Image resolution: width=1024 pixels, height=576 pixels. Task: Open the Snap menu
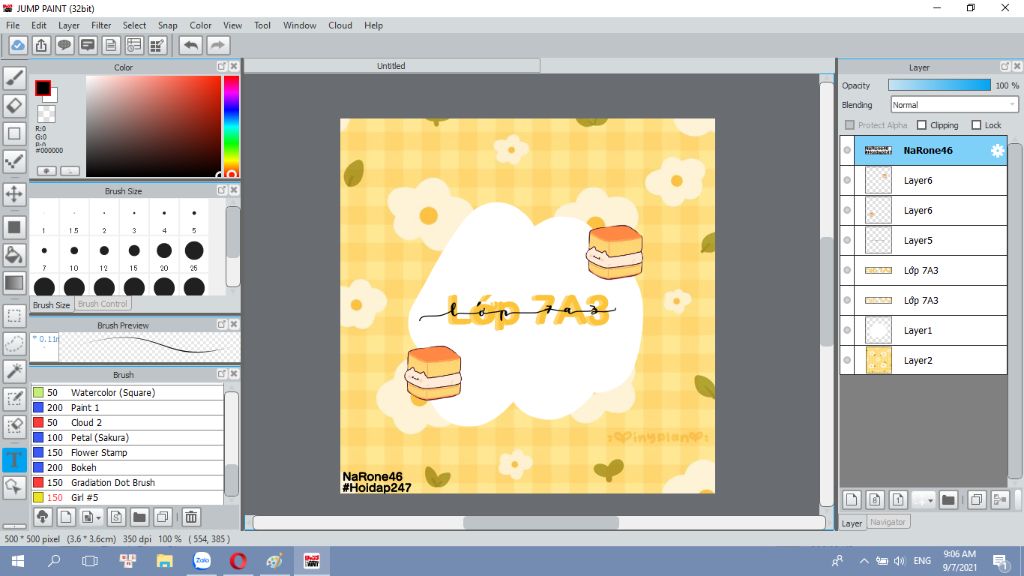coord(167,25)
